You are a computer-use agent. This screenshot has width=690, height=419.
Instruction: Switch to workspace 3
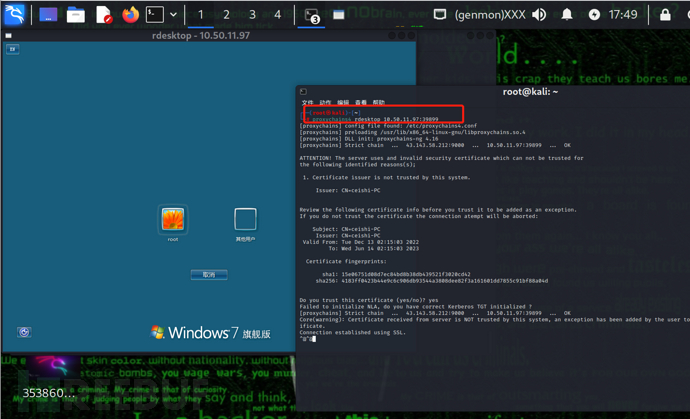(252, 15)
